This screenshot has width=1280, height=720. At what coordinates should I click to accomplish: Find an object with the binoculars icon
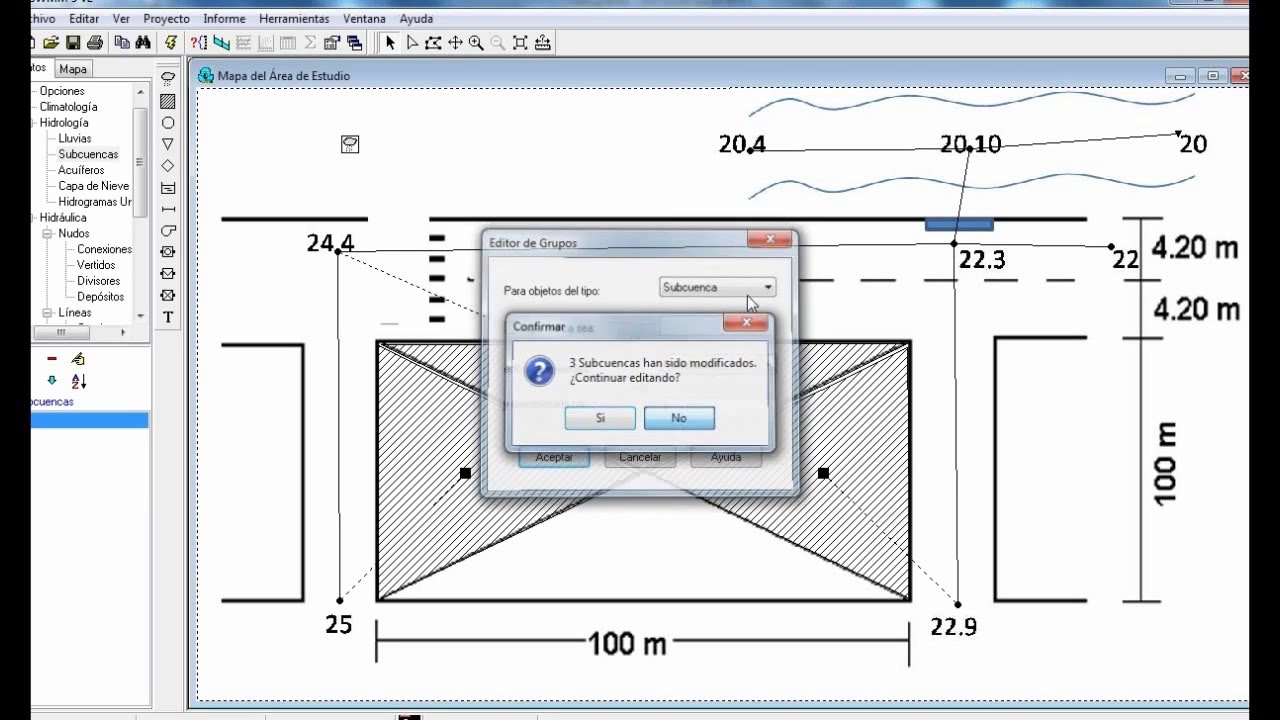(143, 43)
